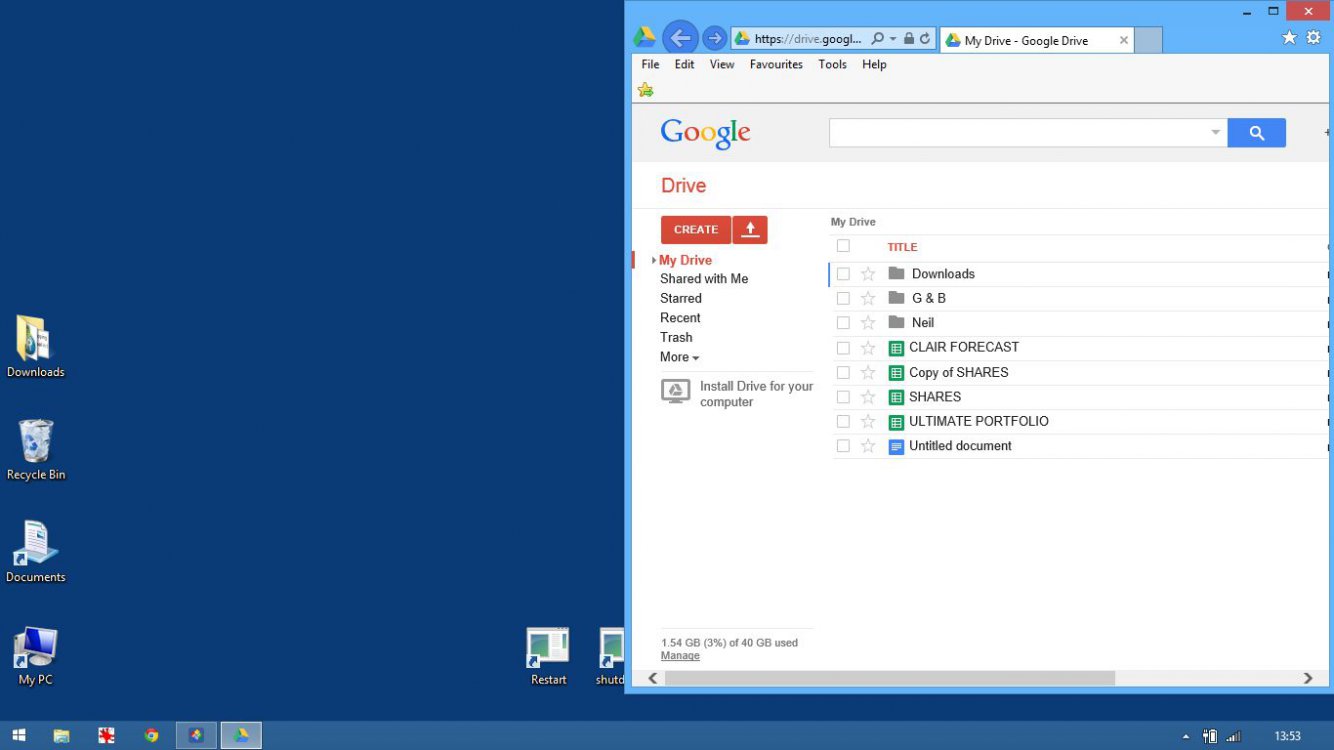Viewport: 1334px width, 750px height.
Task: Open the View menu
Action: [722, 64]
